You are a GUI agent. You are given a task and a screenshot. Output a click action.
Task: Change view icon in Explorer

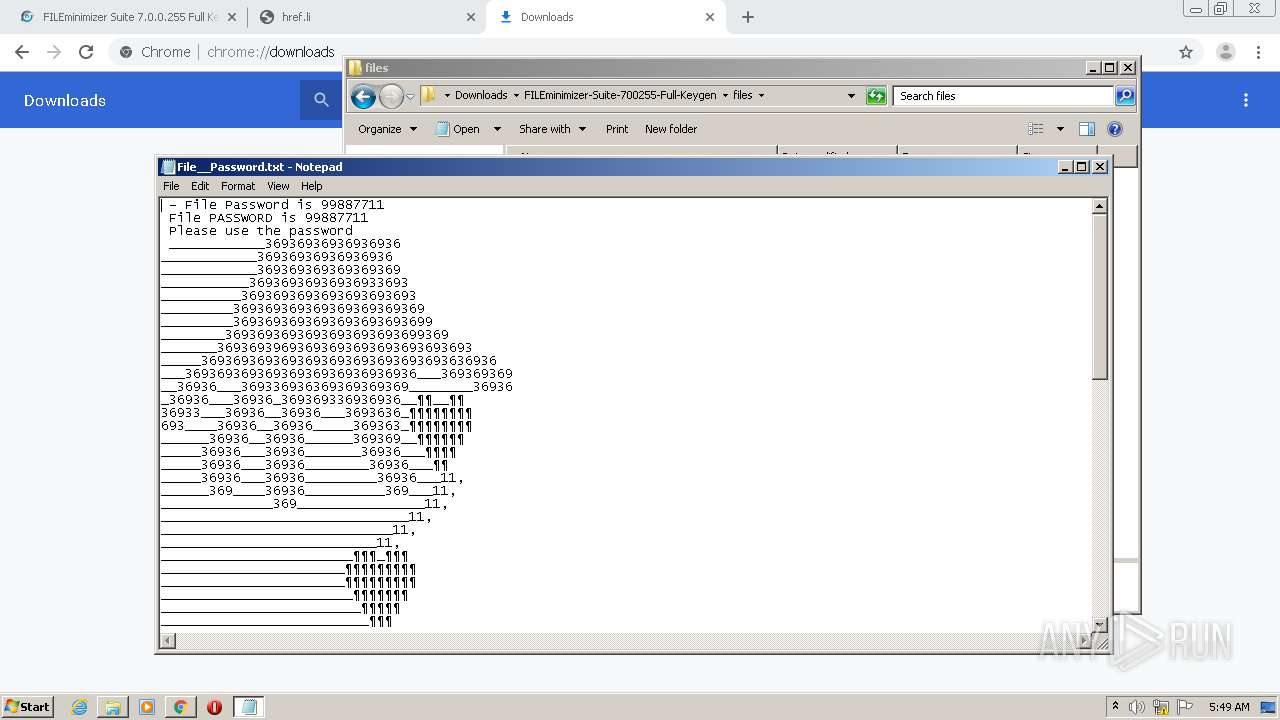[x=1036, y=129]
